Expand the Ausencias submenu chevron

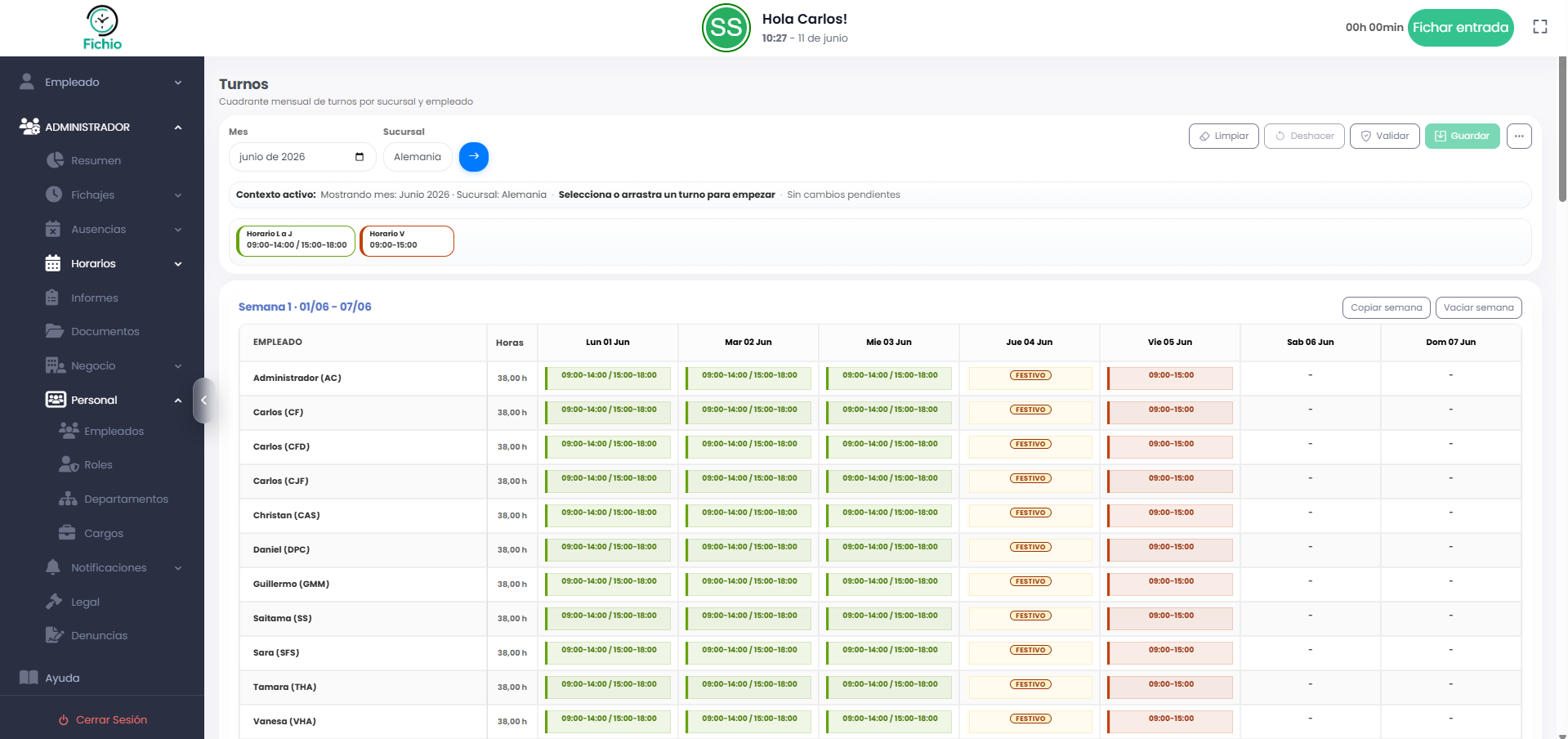click(x=178, y=230)
